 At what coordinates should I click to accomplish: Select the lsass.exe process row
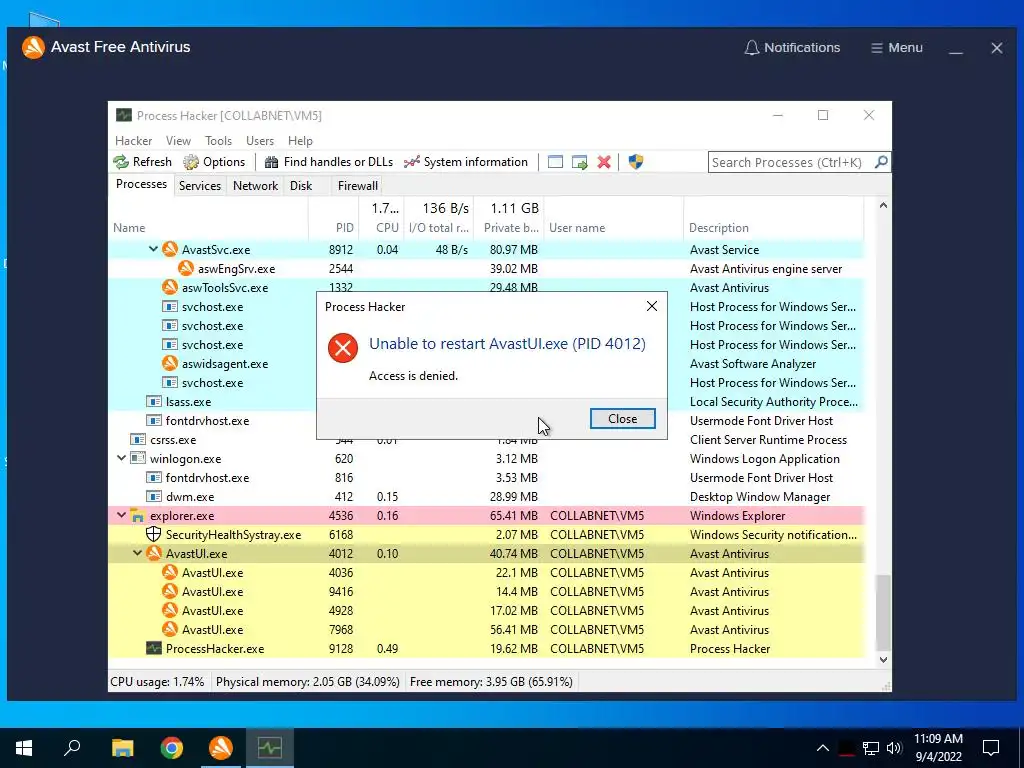point(486,402)
